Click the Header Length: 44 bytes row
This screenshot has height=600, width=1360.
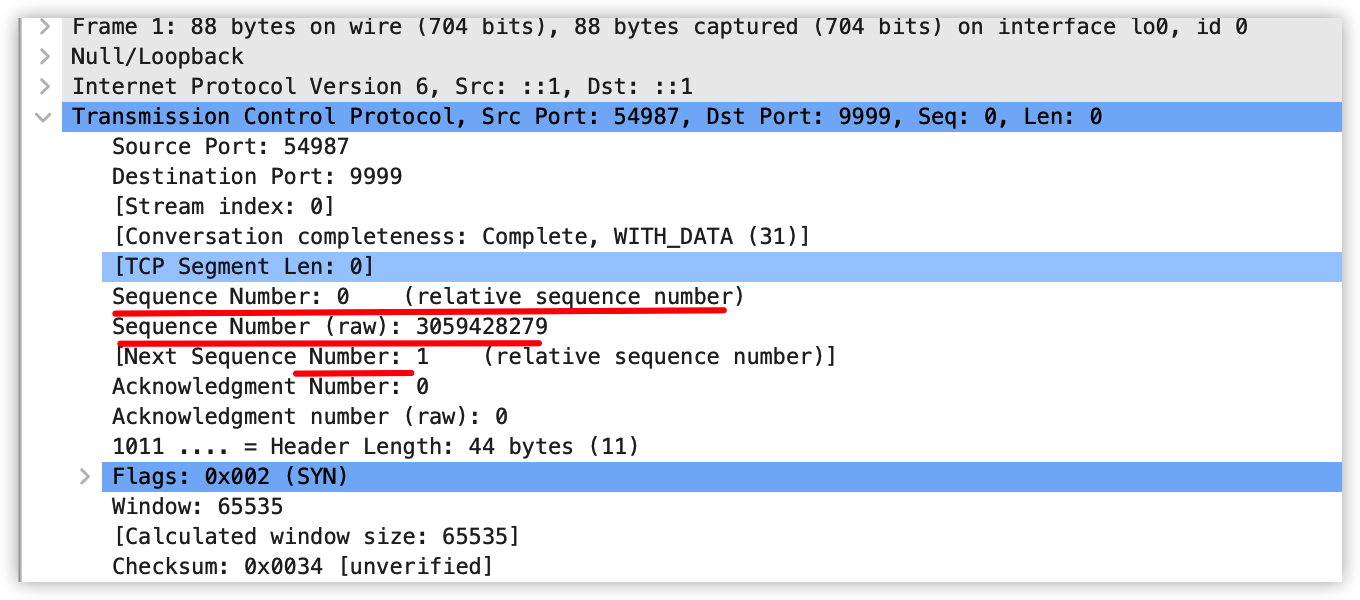(x=375, y=447)
